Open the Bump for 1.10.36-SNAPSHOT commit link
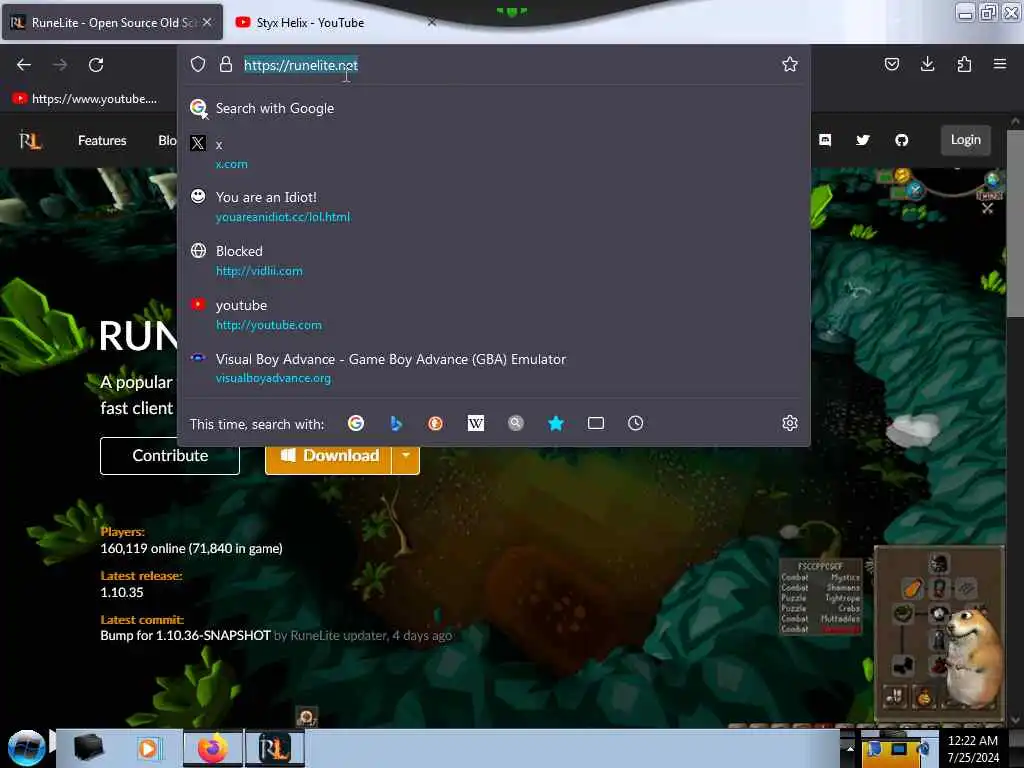The image size is (1024, 768). [185, 635]
